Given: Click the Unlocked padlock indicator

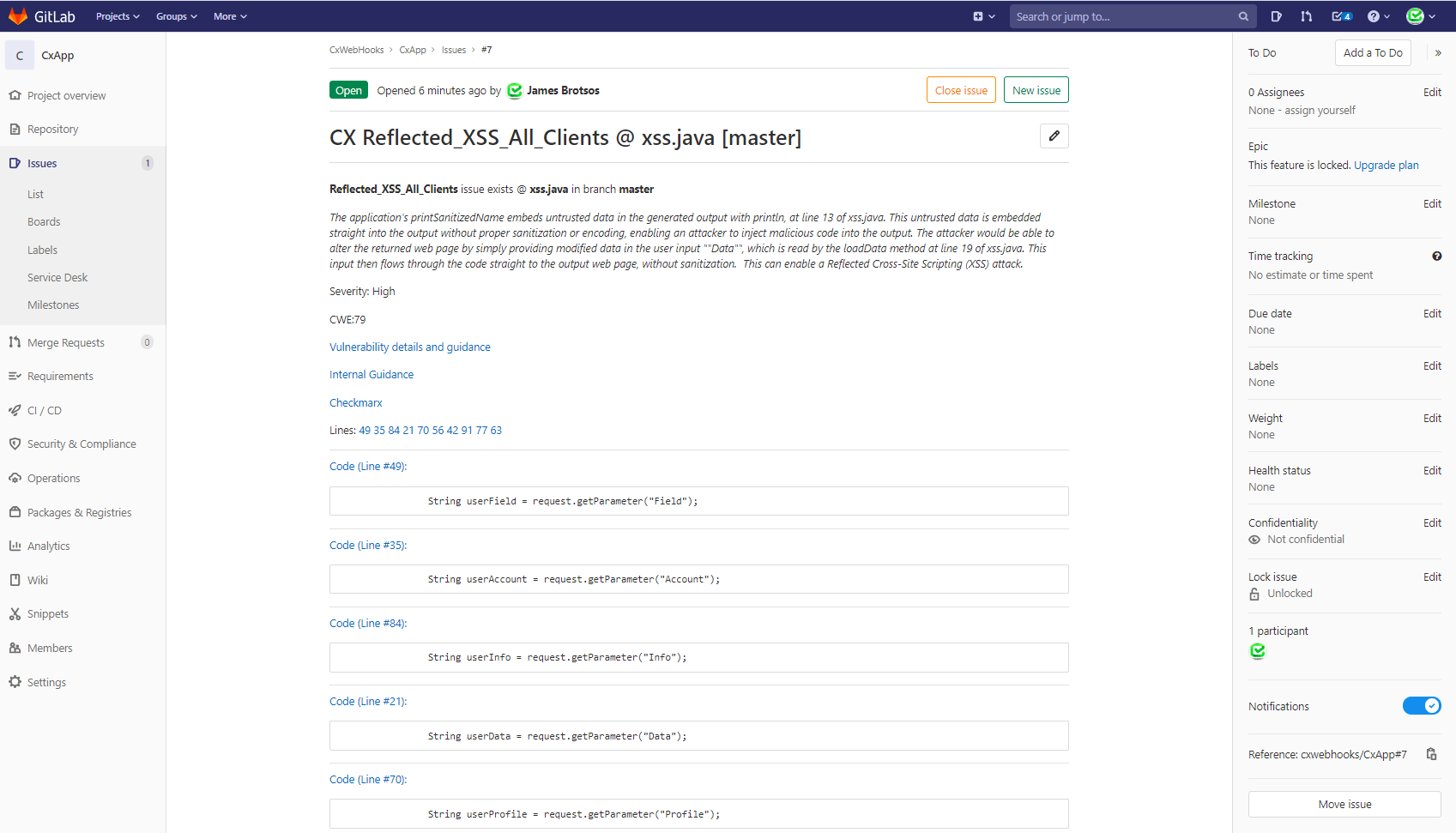Looking at the screenshot, I should coord(1254,593).
